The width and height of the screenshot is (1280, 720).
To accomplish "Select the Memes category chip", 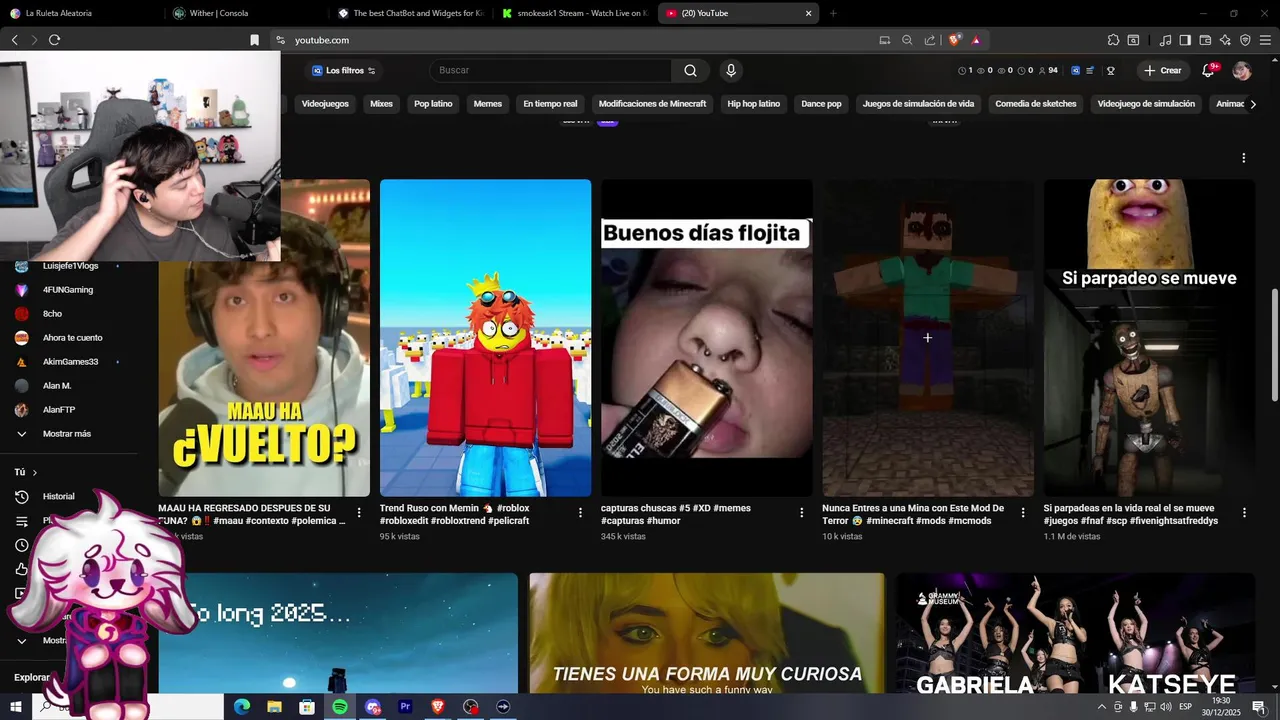I will click(x=488, y=104).
